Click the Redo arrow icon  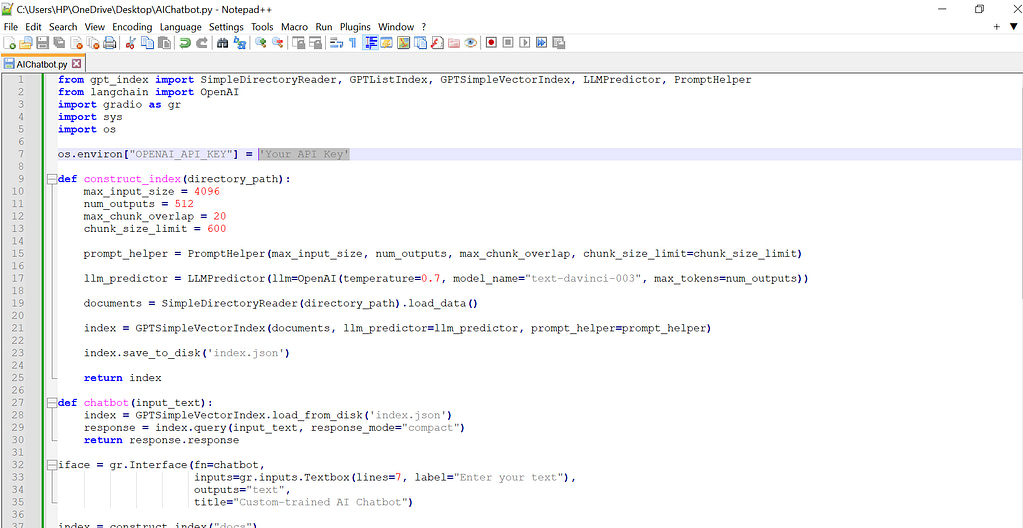pyautogui.click(x=202, y=43)
